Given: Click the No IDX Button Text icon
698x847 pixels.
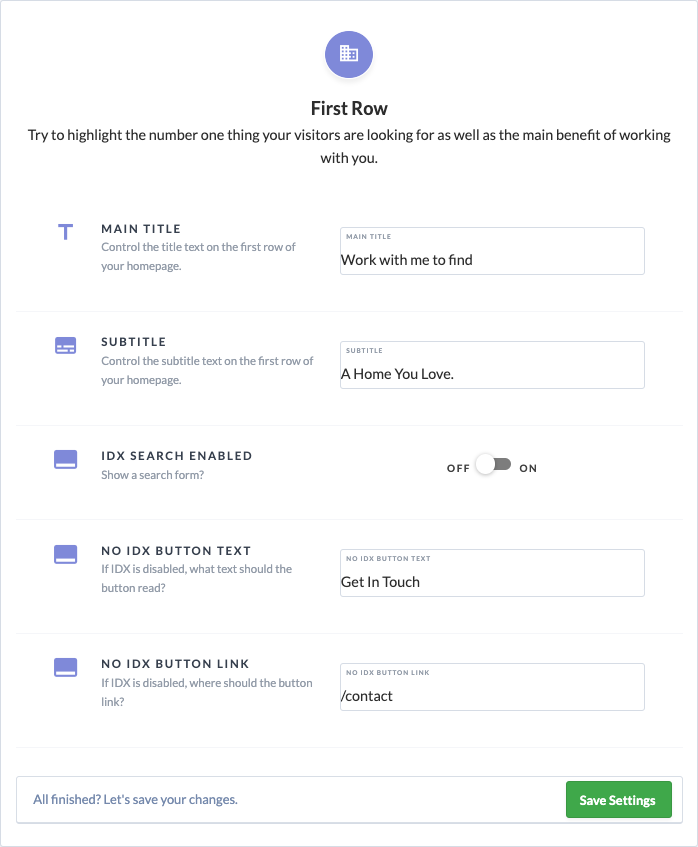Looking at the screenshot, I should click(x=65, y=554).
